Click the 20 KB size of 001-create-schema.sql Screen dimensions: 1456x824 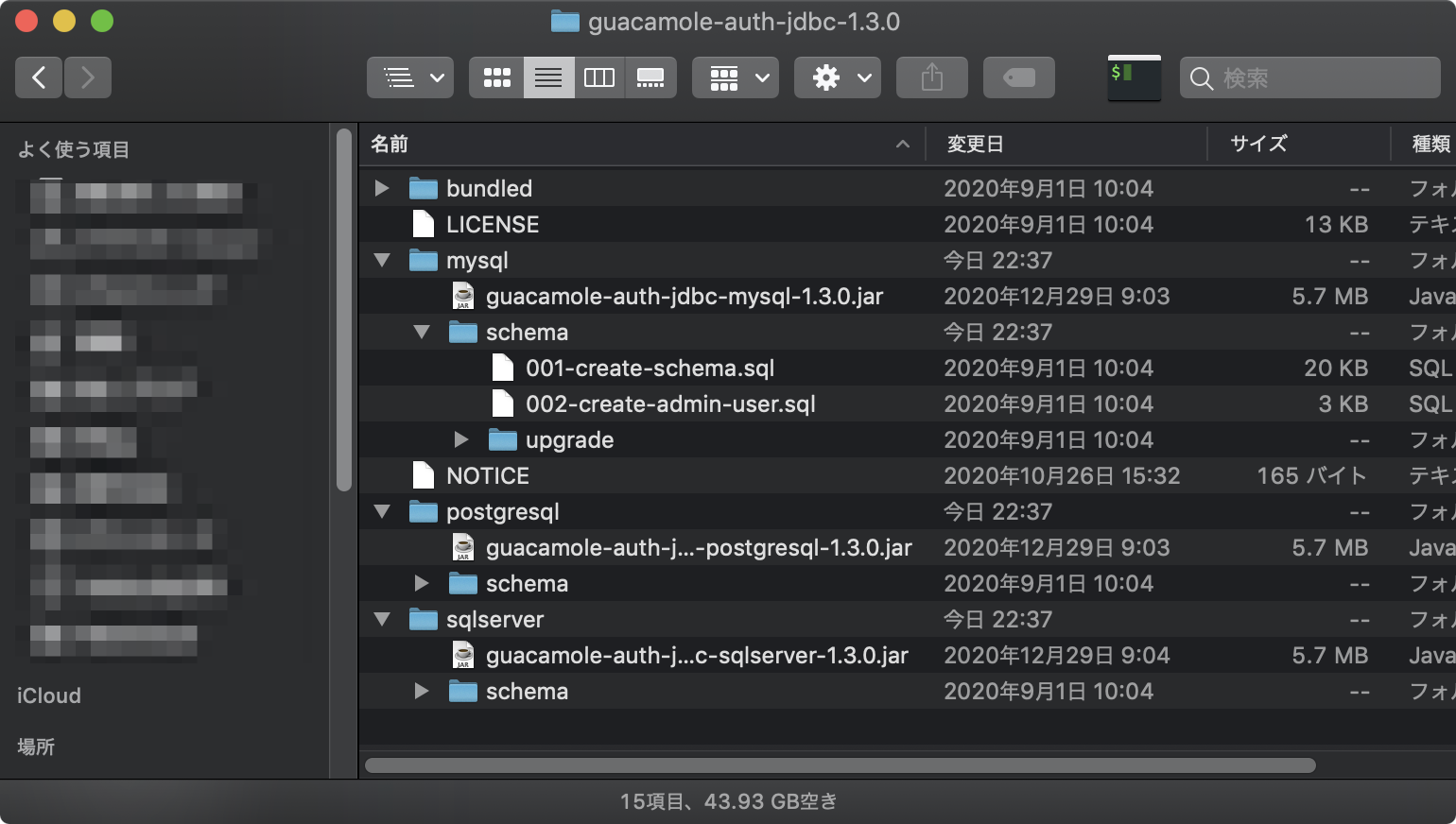click(x=1336, y=368)
